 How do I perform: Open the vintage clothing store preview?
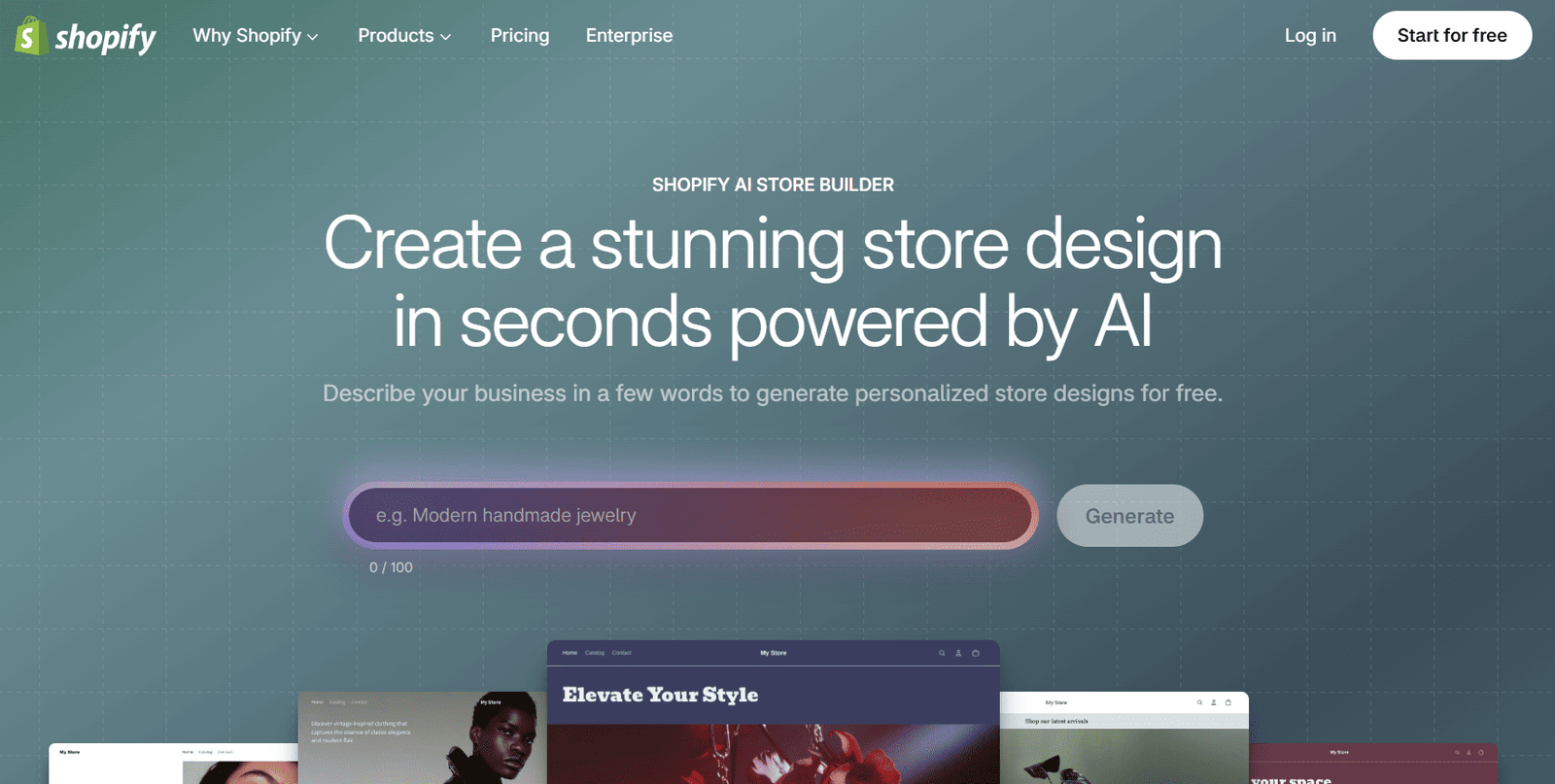pos(422,738)
